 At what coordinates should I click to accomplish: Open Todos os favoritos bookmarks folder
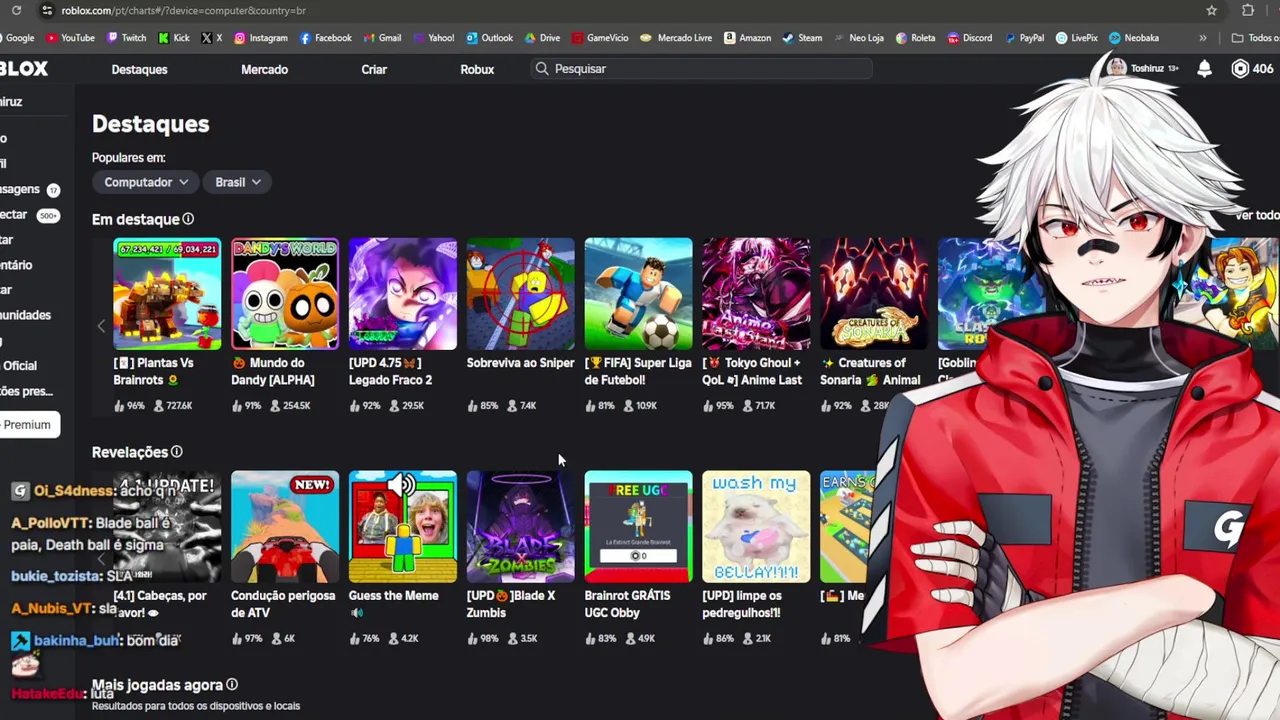(x=1255, y=38)
